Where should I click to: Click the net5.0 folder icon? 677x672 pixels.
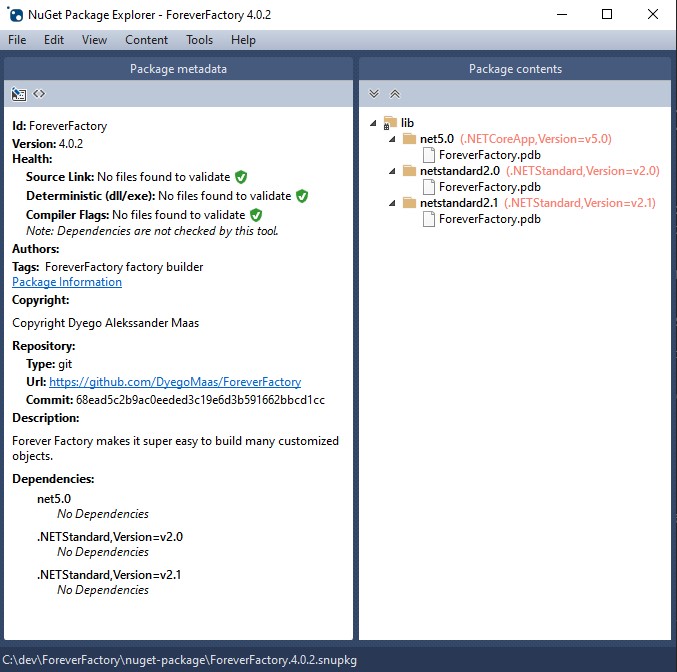[409, 139]
